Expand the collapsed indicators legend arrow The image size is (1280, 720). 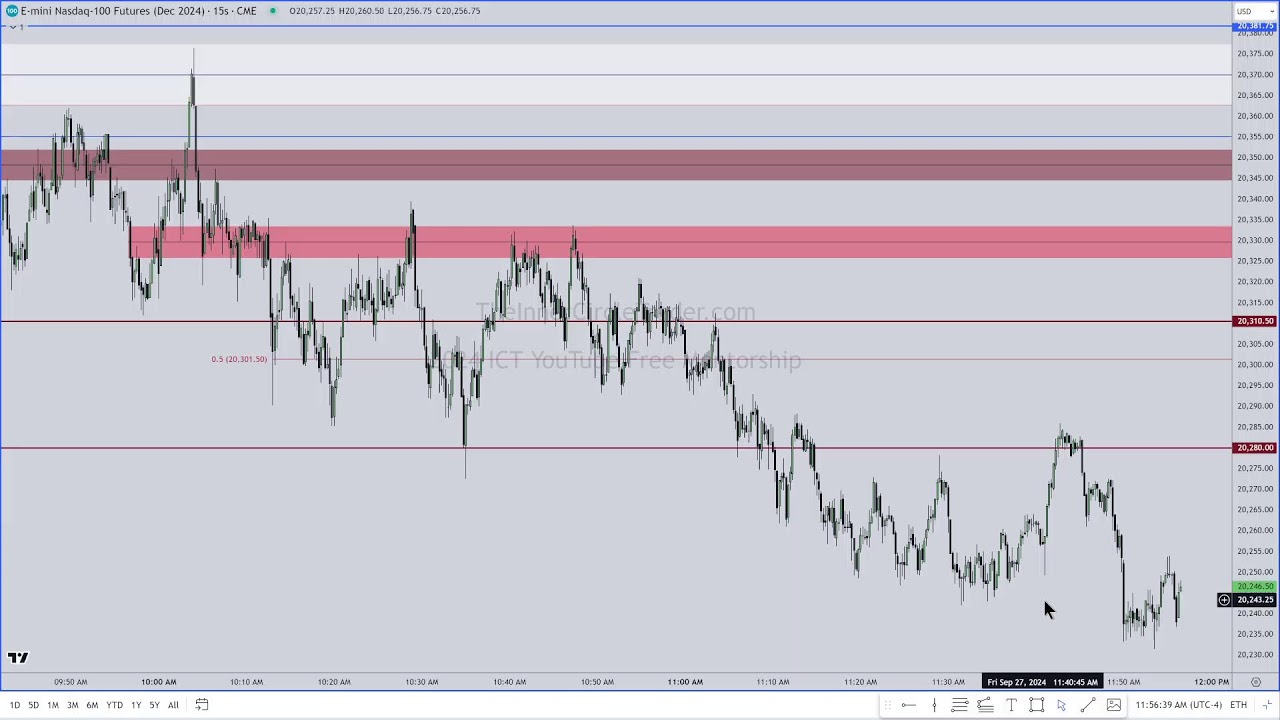tap(10, 26)
